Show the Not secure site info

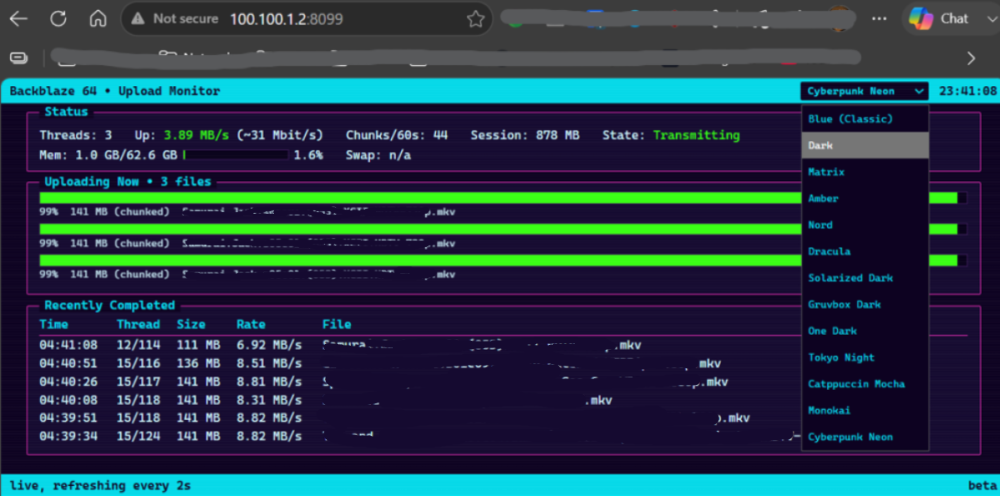pyautogui.click(x=174, y=19)
